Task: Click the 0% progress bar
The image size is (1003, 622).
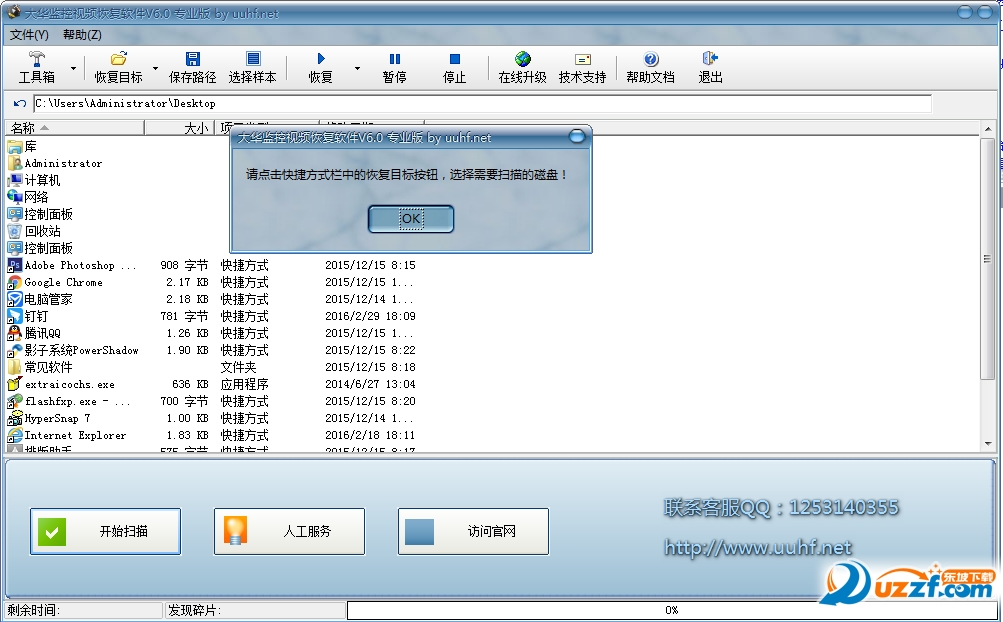Action: coord(671,610)
